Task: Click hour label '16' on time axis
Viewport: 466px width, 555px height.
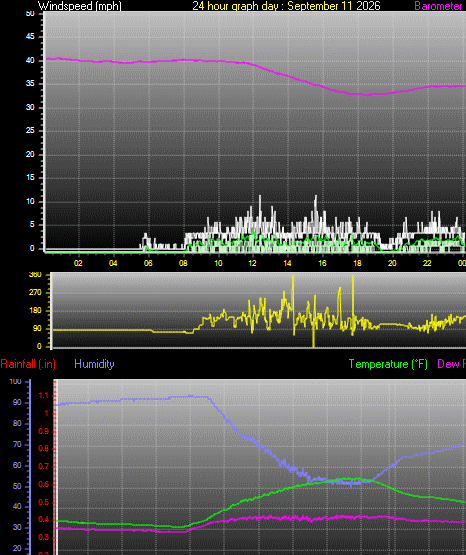Action: (x=322, y=263)
